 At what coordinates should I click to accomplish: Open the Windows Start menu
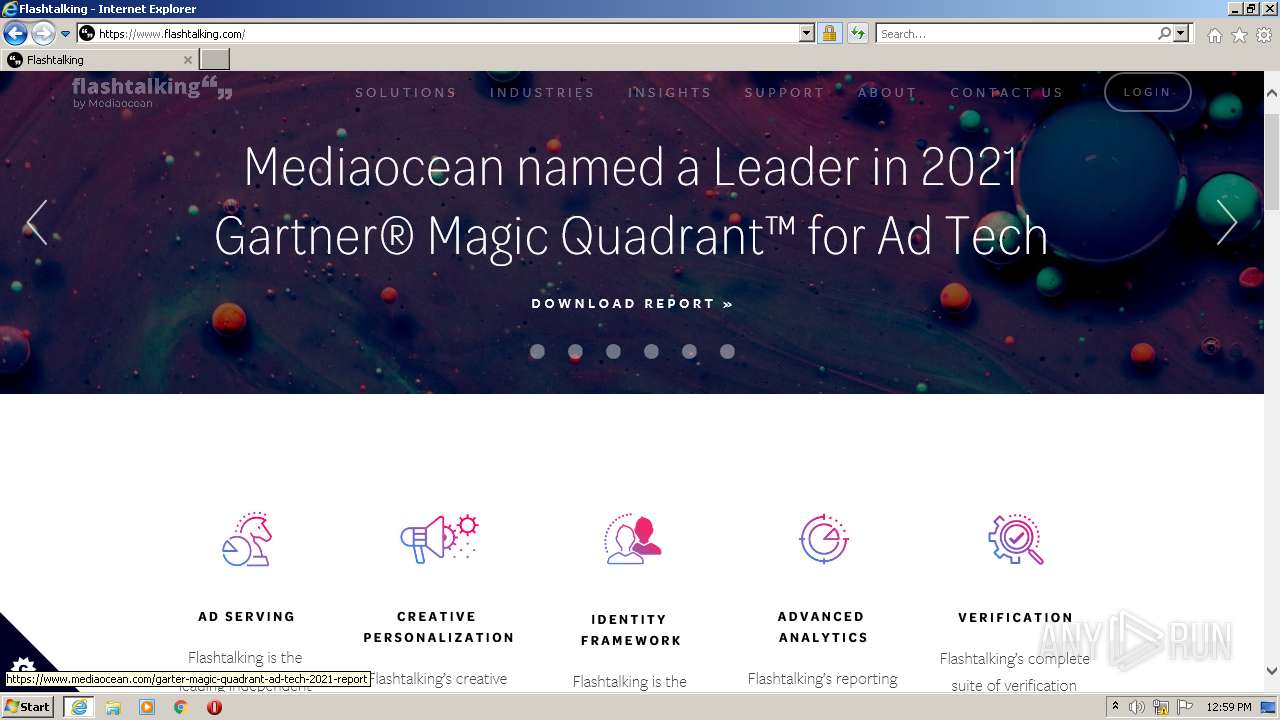click(x=27, y=707)
